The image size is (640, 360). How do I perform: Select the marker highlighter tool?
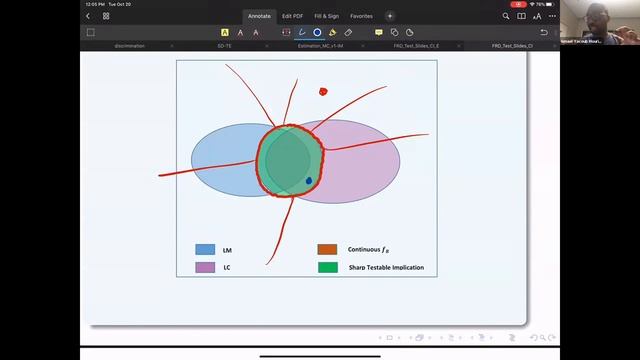click(333, 32)
